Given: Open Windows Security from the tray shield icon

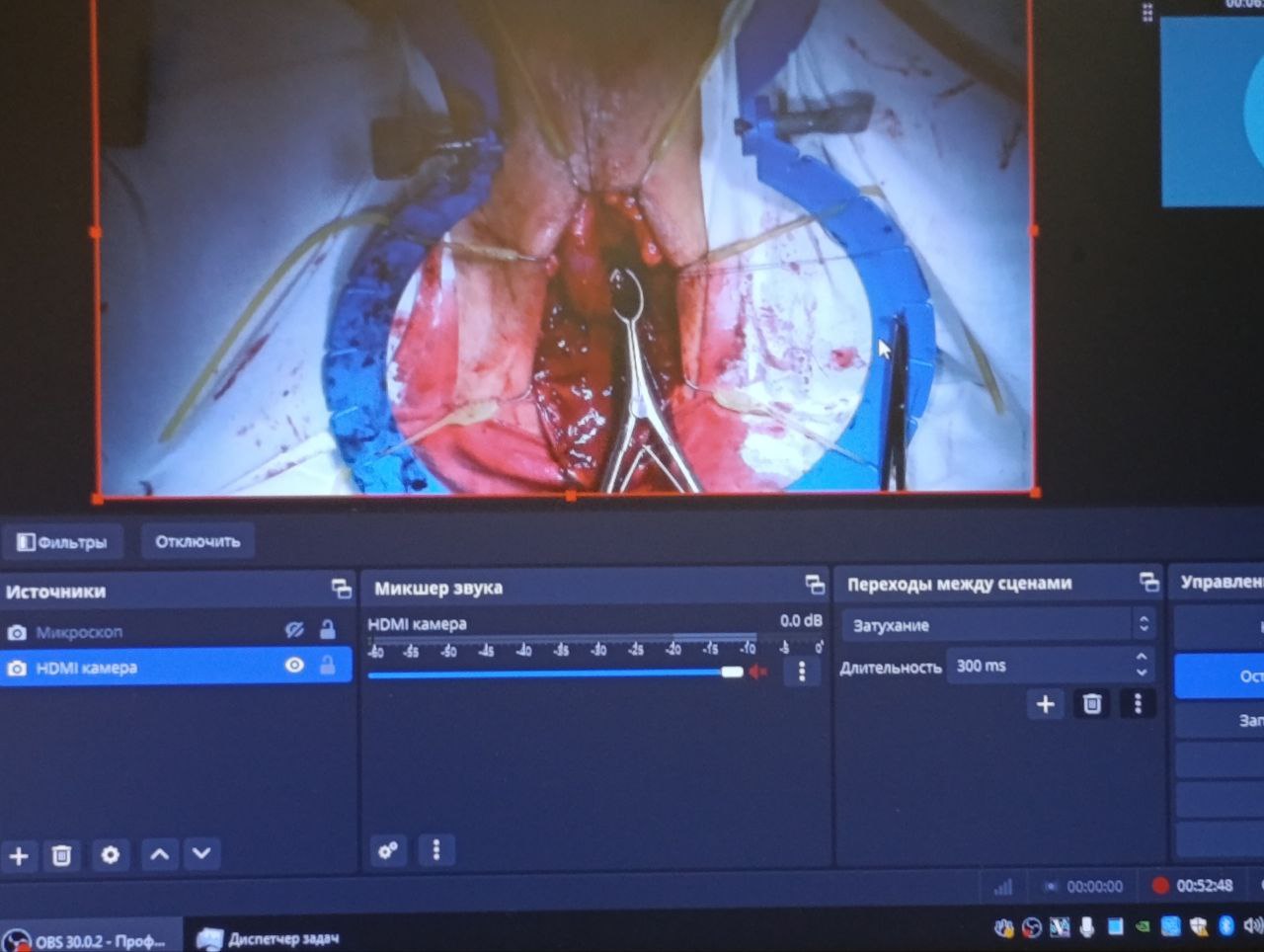Looking at the screenshot, I should tap(1199, 926).
